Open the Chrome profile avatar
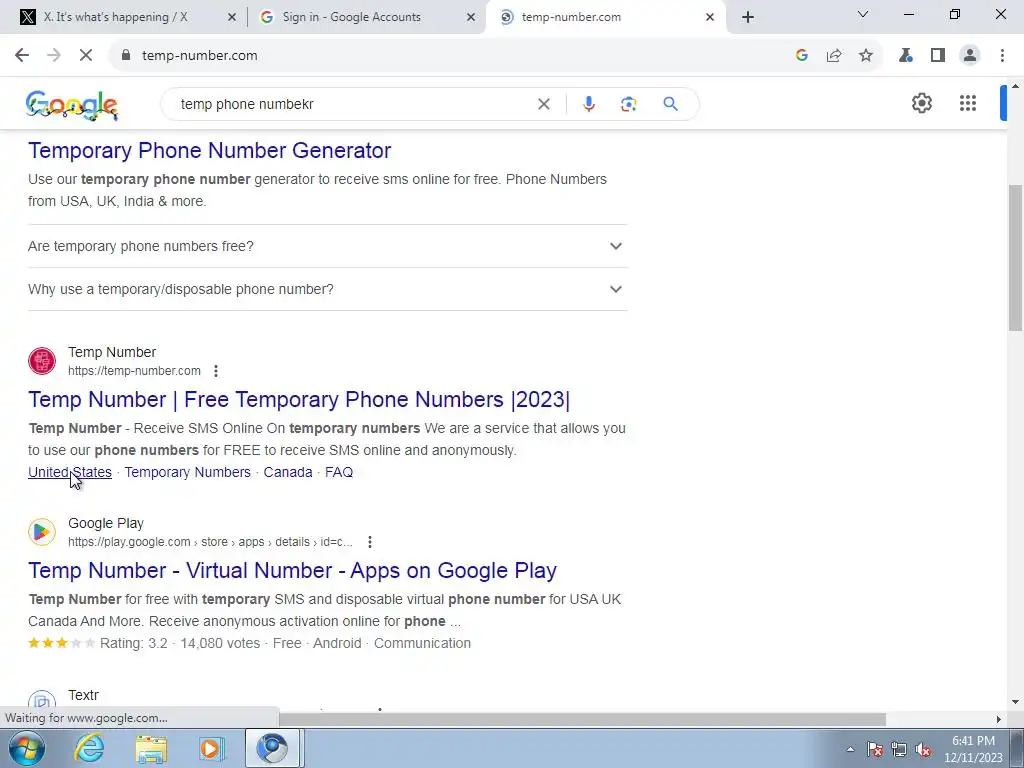Screen dimensions: 1024x768 click(970, 56)
